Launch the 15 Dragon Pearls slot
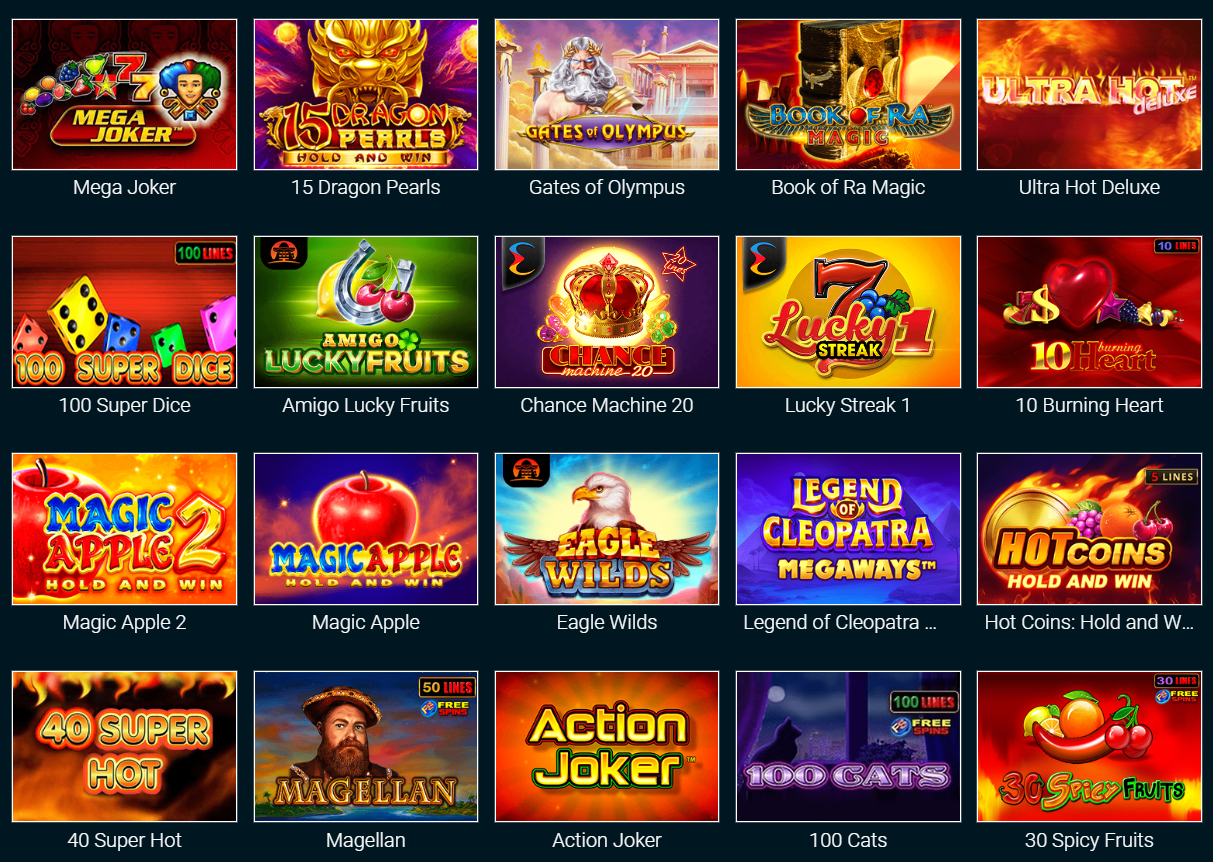This screenshot has height=862, width=1213. pyautogui.click(x=366, y=94)
